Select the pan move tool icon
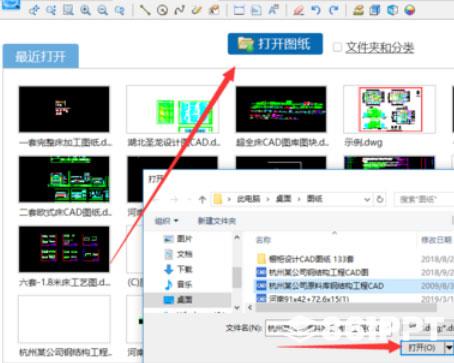454x363 pixels. 34,10
